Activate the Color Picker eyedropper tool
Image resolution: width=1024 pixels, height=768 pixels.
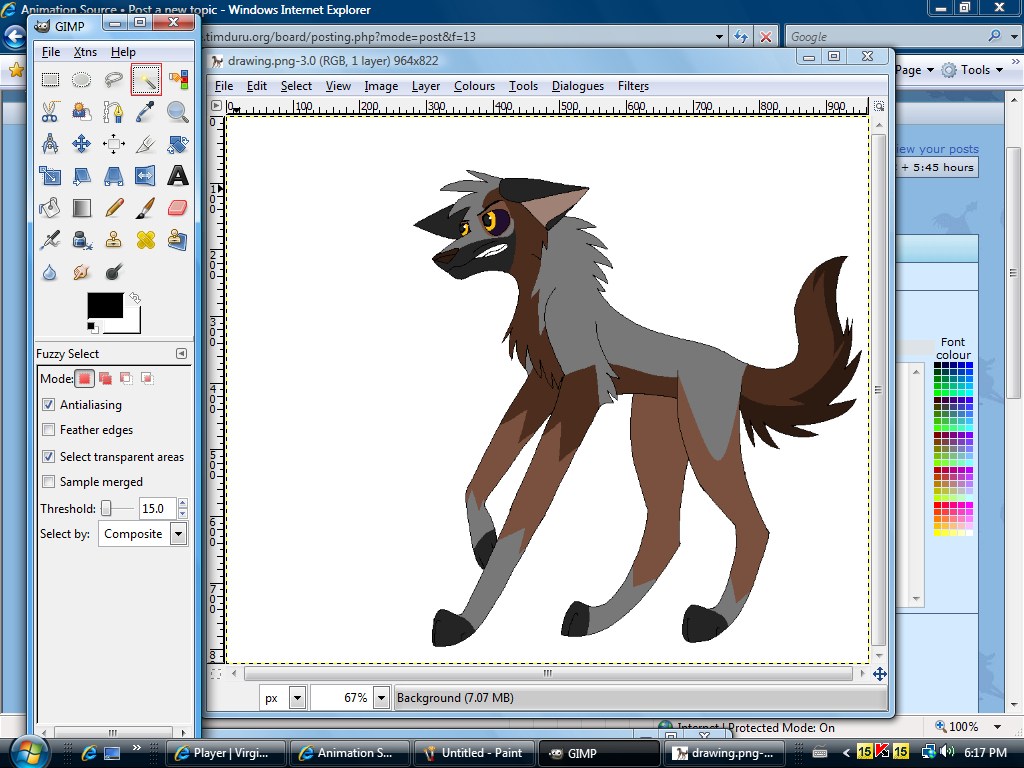(146, 111)
